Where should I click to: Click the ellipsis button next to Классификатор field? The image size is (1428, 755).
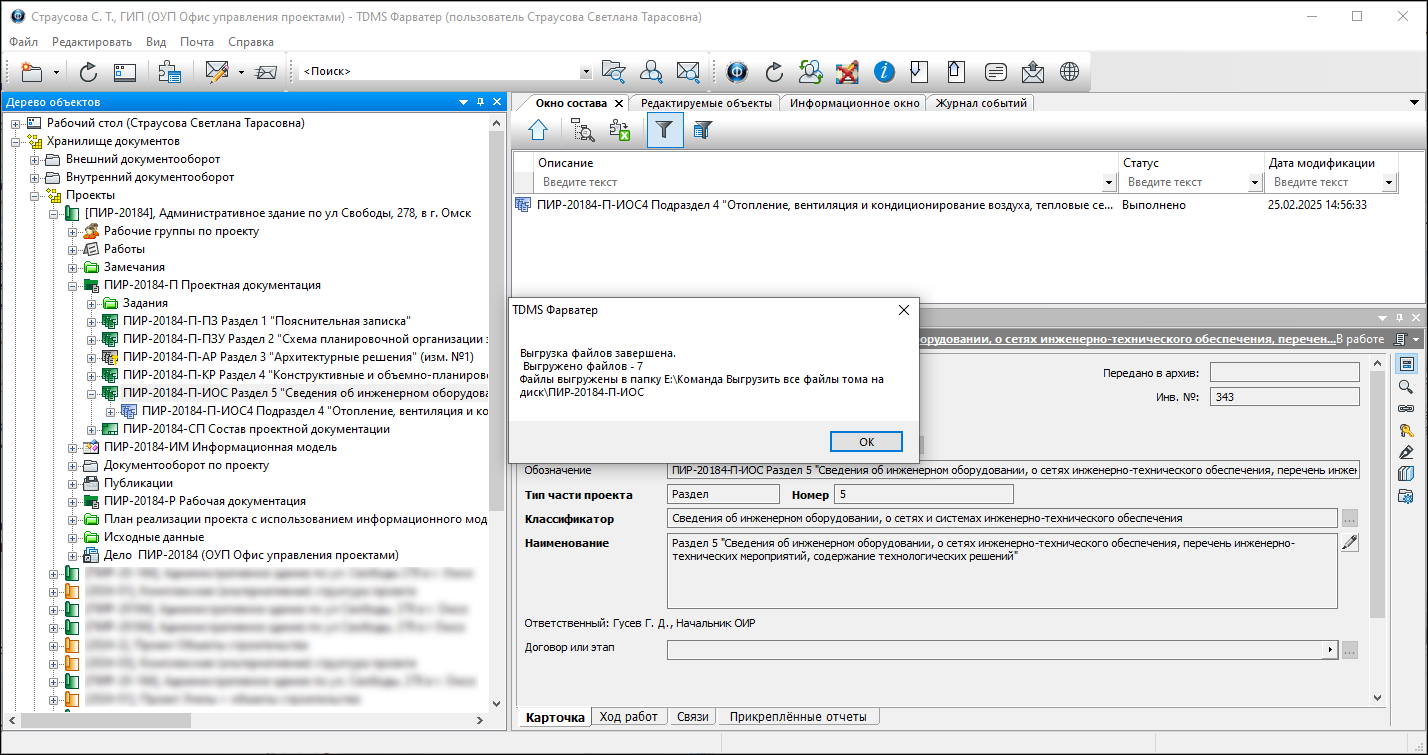[x=1350, y=518]
